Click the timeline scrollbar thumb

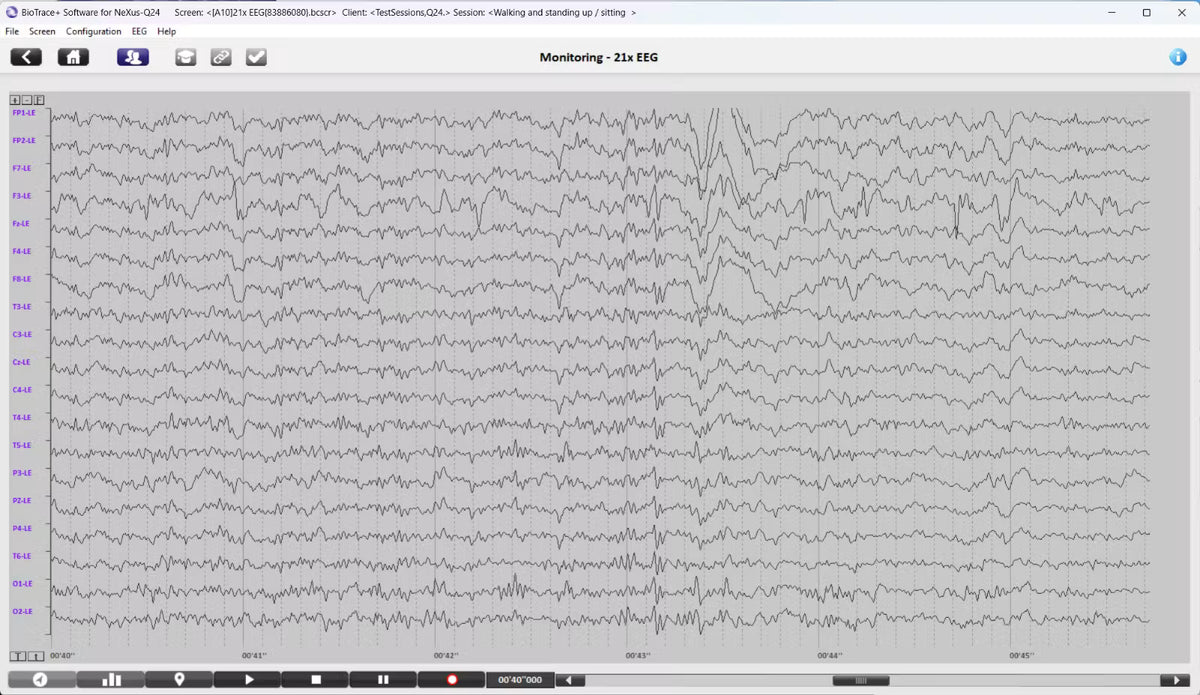click(x=860, y=680)
